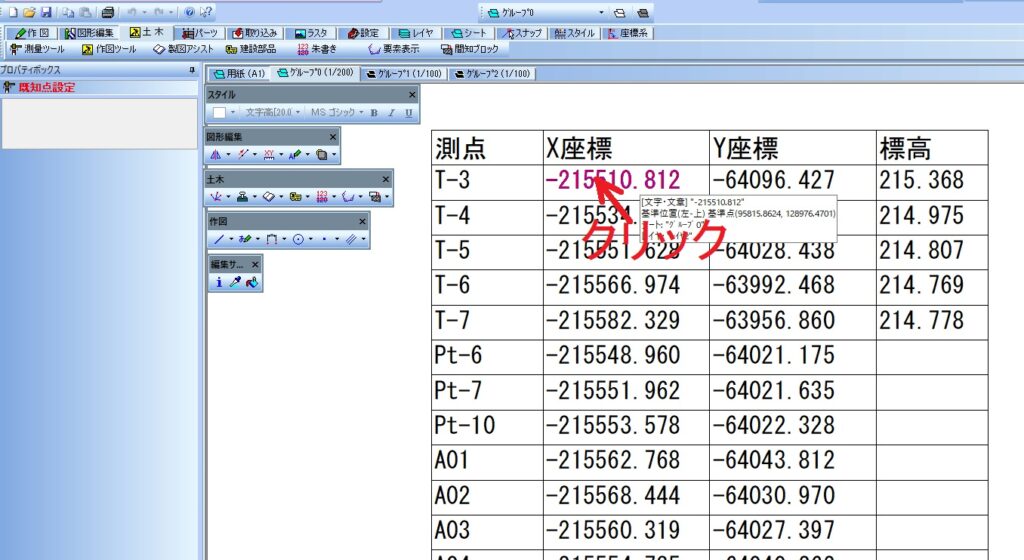Image resolution: width=1024 pixels, height=560 pixels.
Task: Select the line drawing tool in 作図 panel
Action: click(x=219, y=240)
